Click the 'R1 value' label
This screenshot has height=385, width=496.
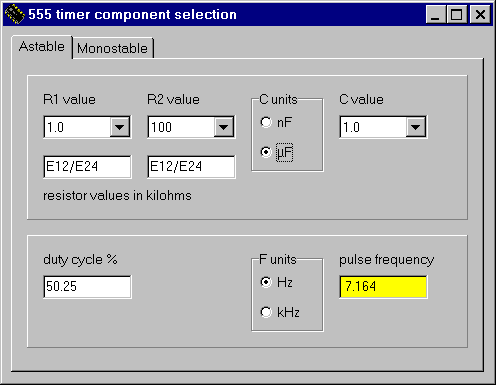click(69, 100)
